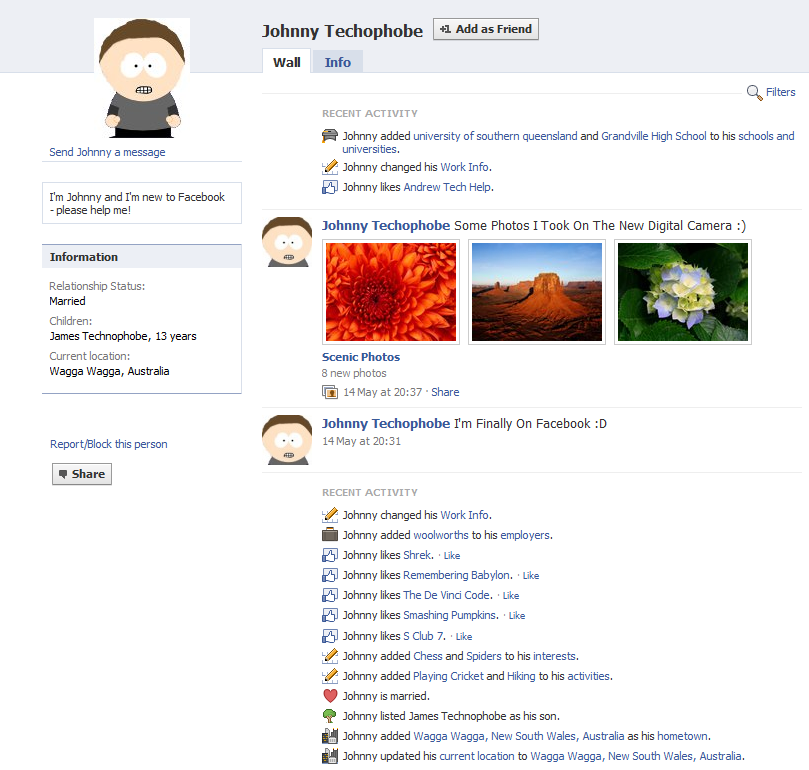Click city icon beside current location update
Screen dimensions: 809x770
[x=330, y=756]
